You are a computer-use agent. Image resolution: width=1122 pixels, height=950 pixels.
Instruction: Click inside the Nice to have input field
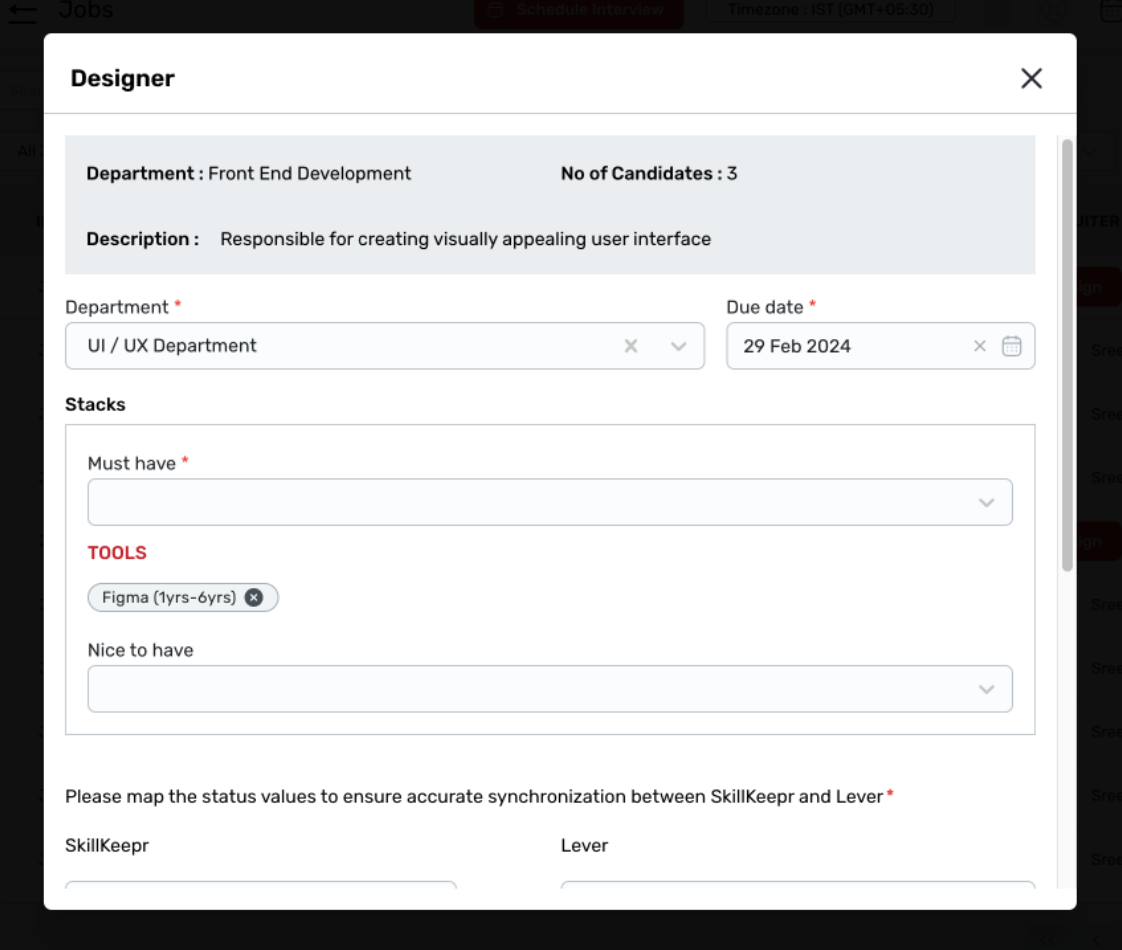click(520, 689)
